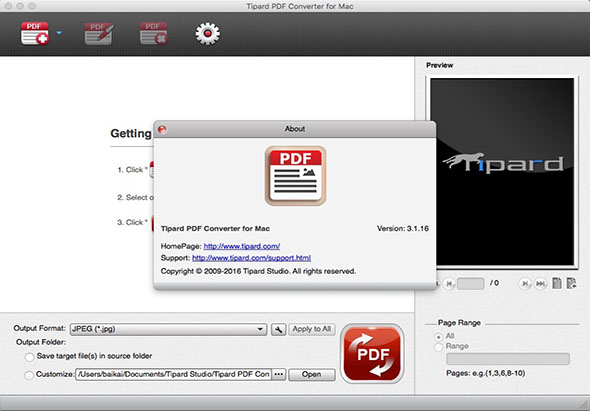Open the Tipard support.html link
Image resolution: width=590 pixels, height=411 pixels.
251,258
